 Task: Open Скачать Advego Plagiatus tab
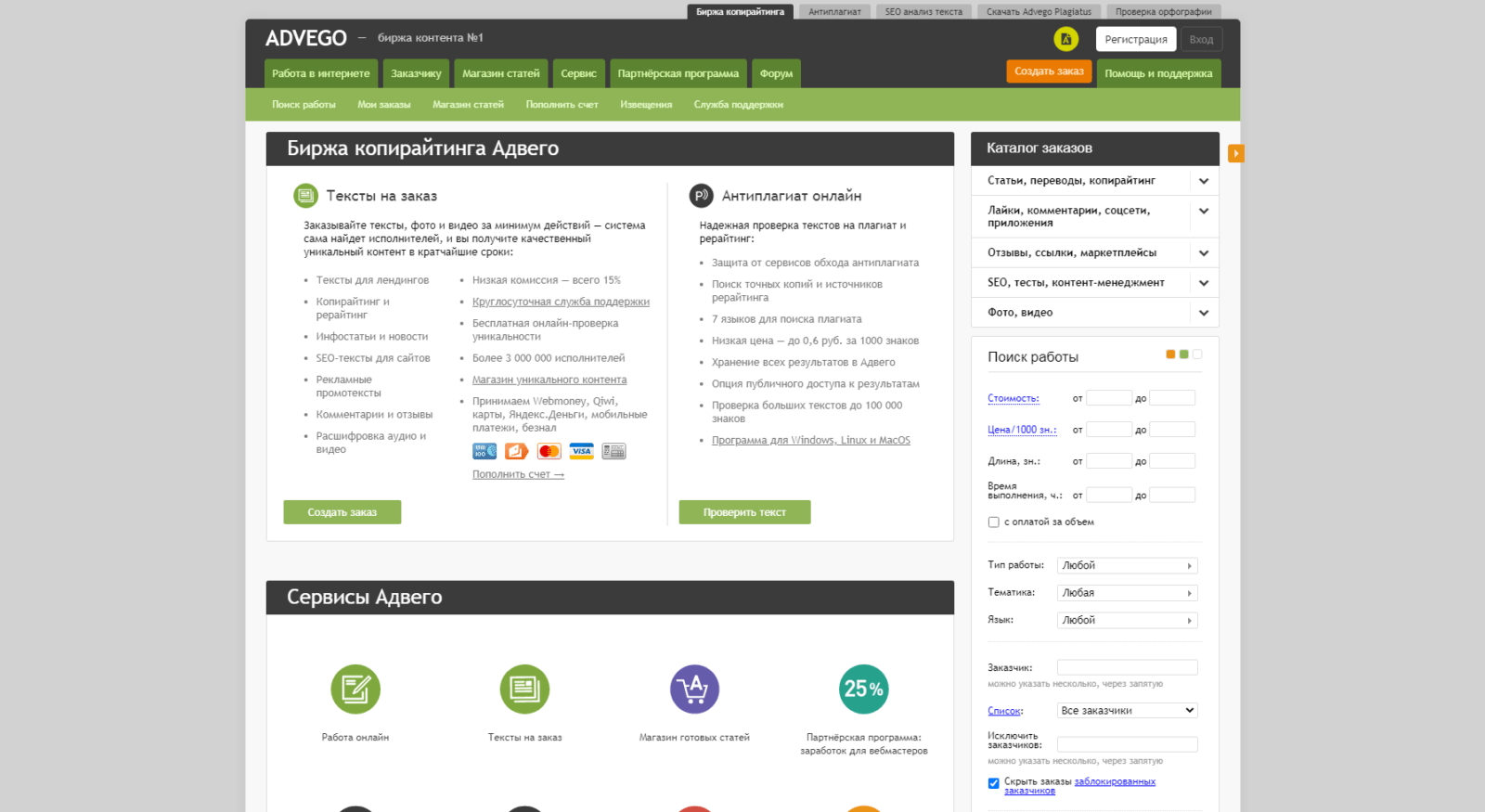point(1039,12)
